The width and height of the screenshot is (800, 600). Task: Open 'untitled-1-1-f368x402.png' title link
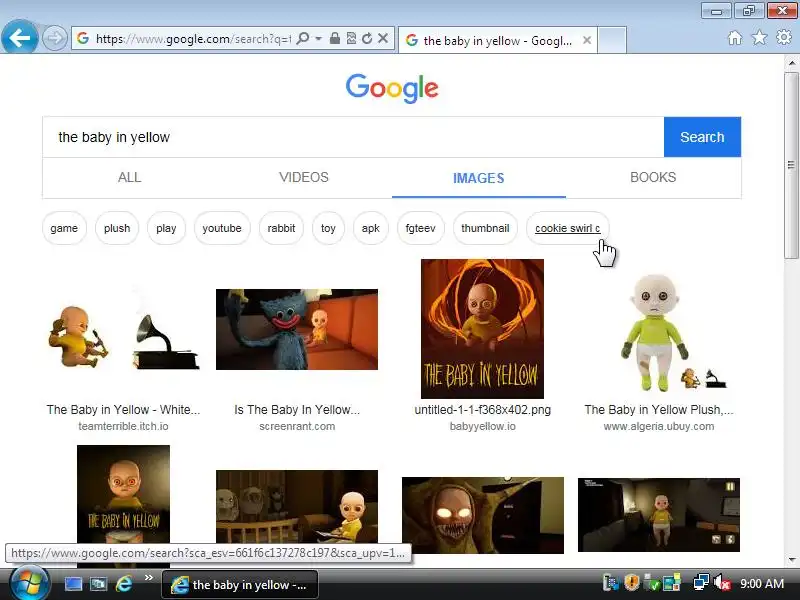tap(483, 410)
